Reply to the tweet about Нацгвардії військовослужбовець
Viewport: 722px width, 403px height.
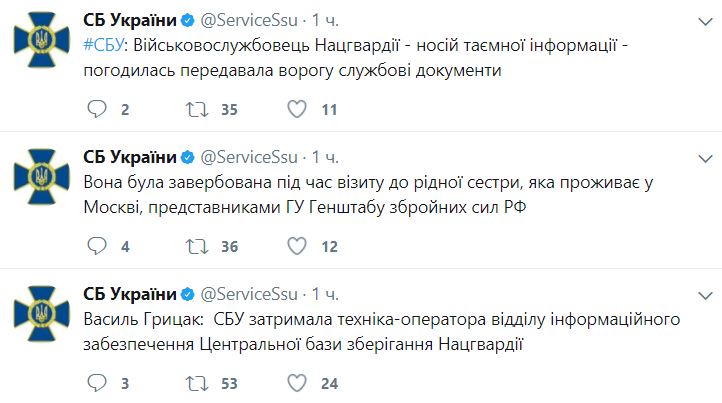pyautogui.click(x=97, y=109)
